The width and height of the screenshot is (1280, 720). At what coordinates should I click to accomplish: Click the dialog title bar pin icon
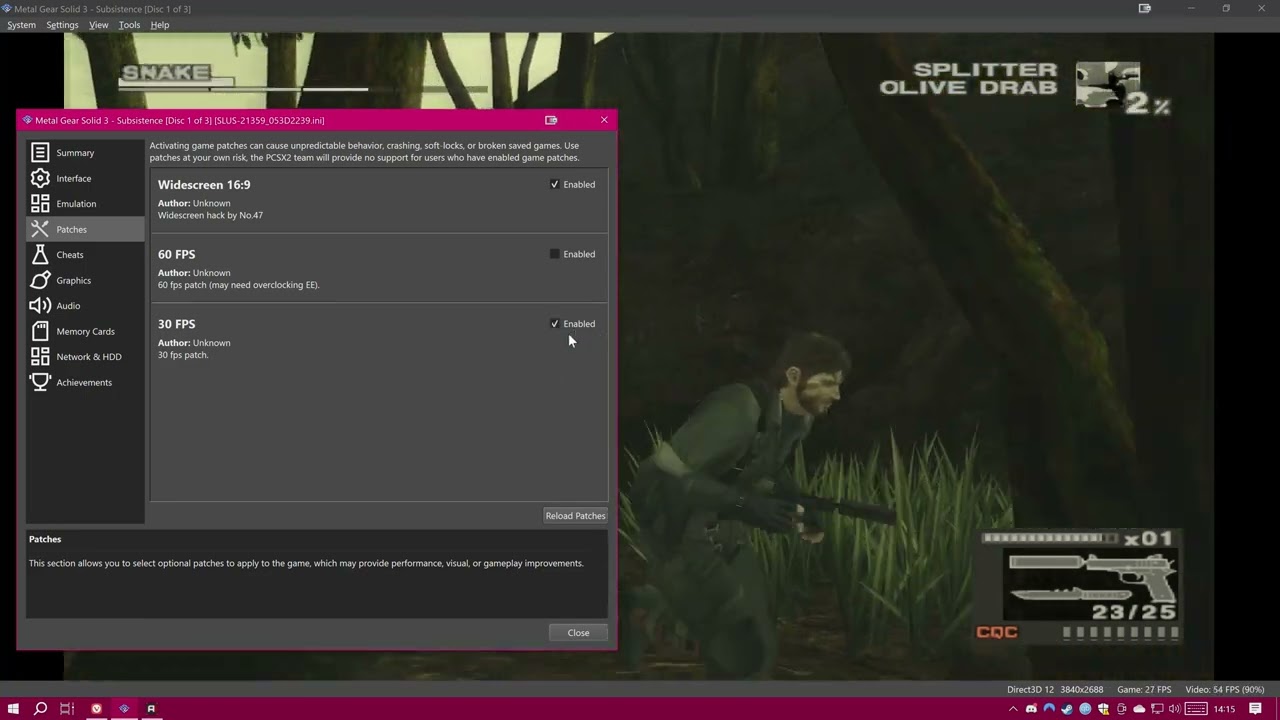[x=551, y=120]
